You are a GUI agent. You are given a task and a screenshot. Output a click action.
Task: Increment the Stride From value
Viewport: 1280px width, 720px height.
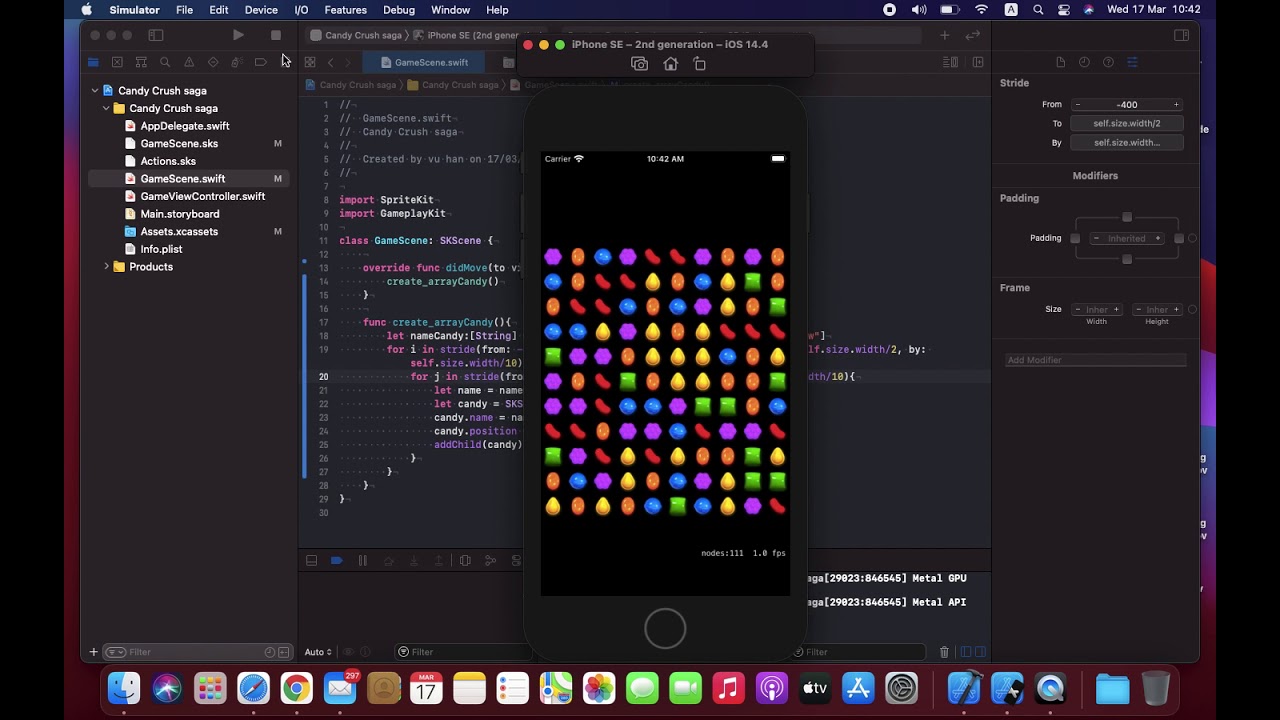click(1176, 105)
